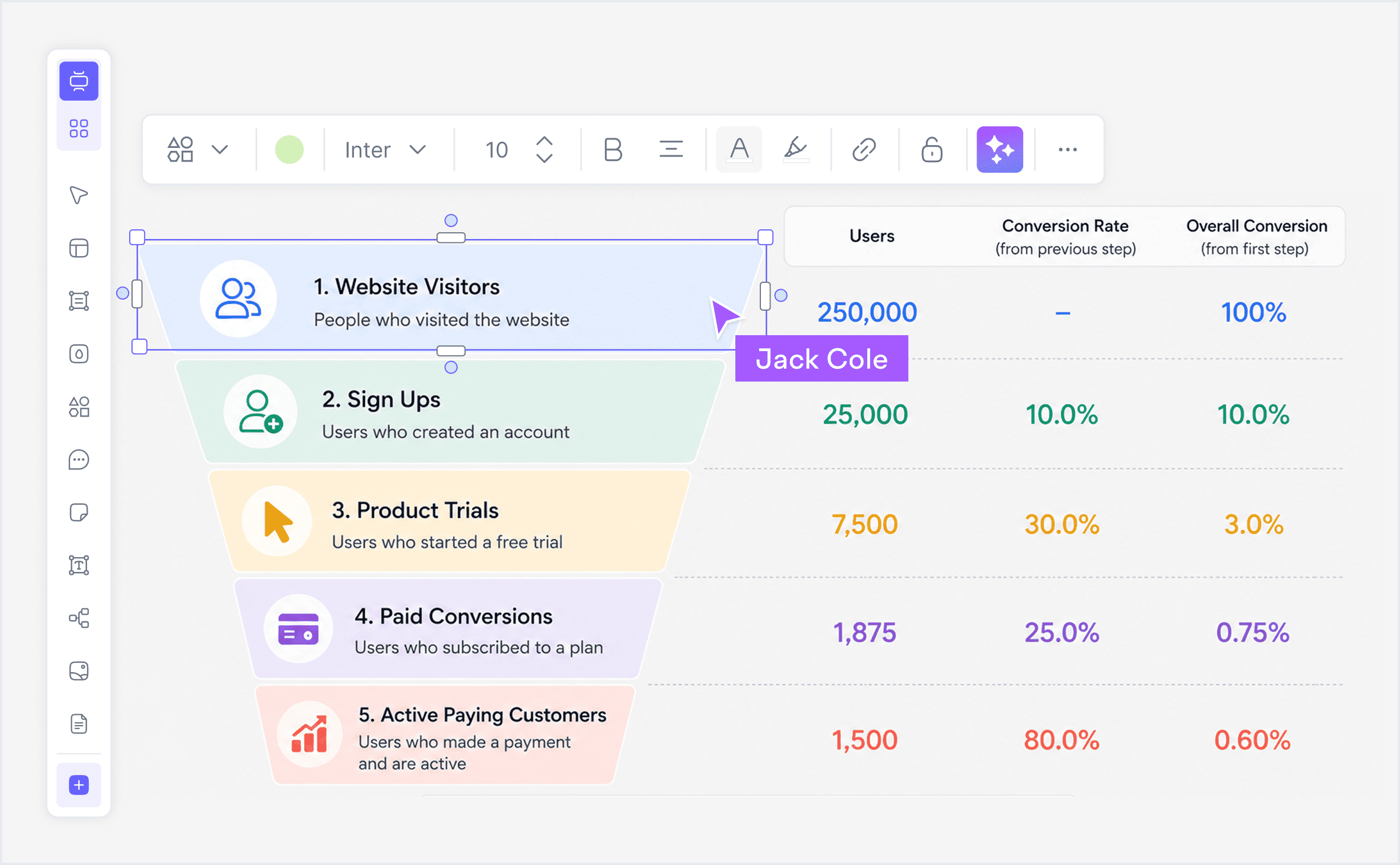Open the more options ellipsis menu
1400x865 pixels.
click(x=1068, y=150)
